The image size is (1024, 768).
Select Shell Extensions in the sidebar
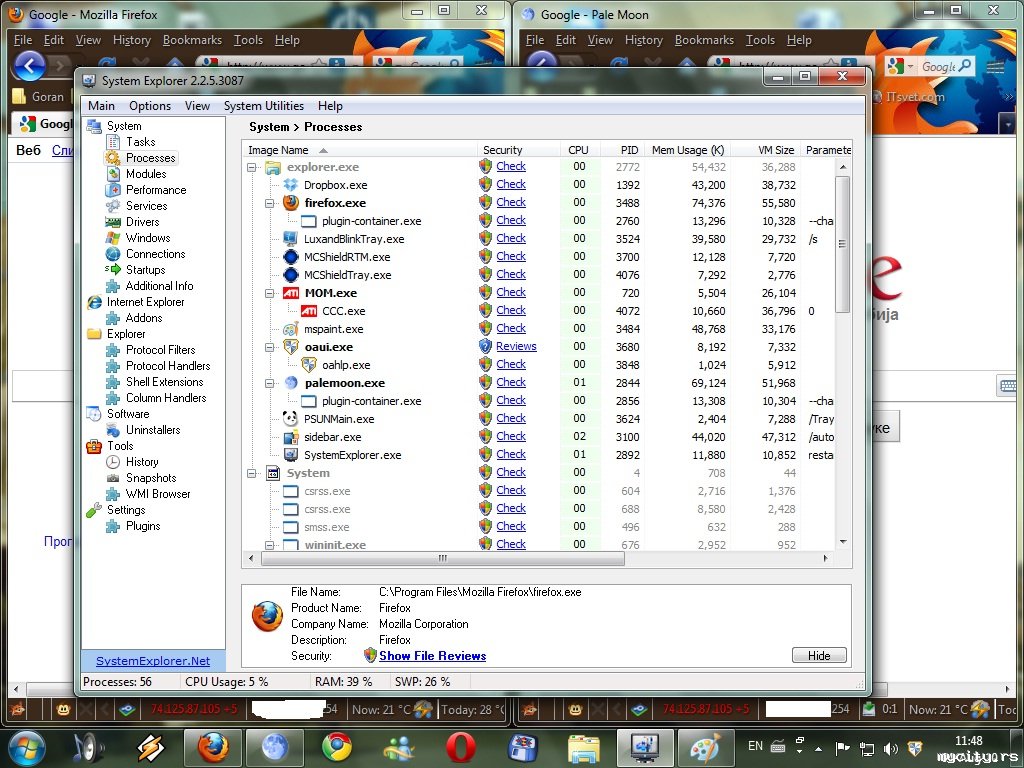(164, 382)
